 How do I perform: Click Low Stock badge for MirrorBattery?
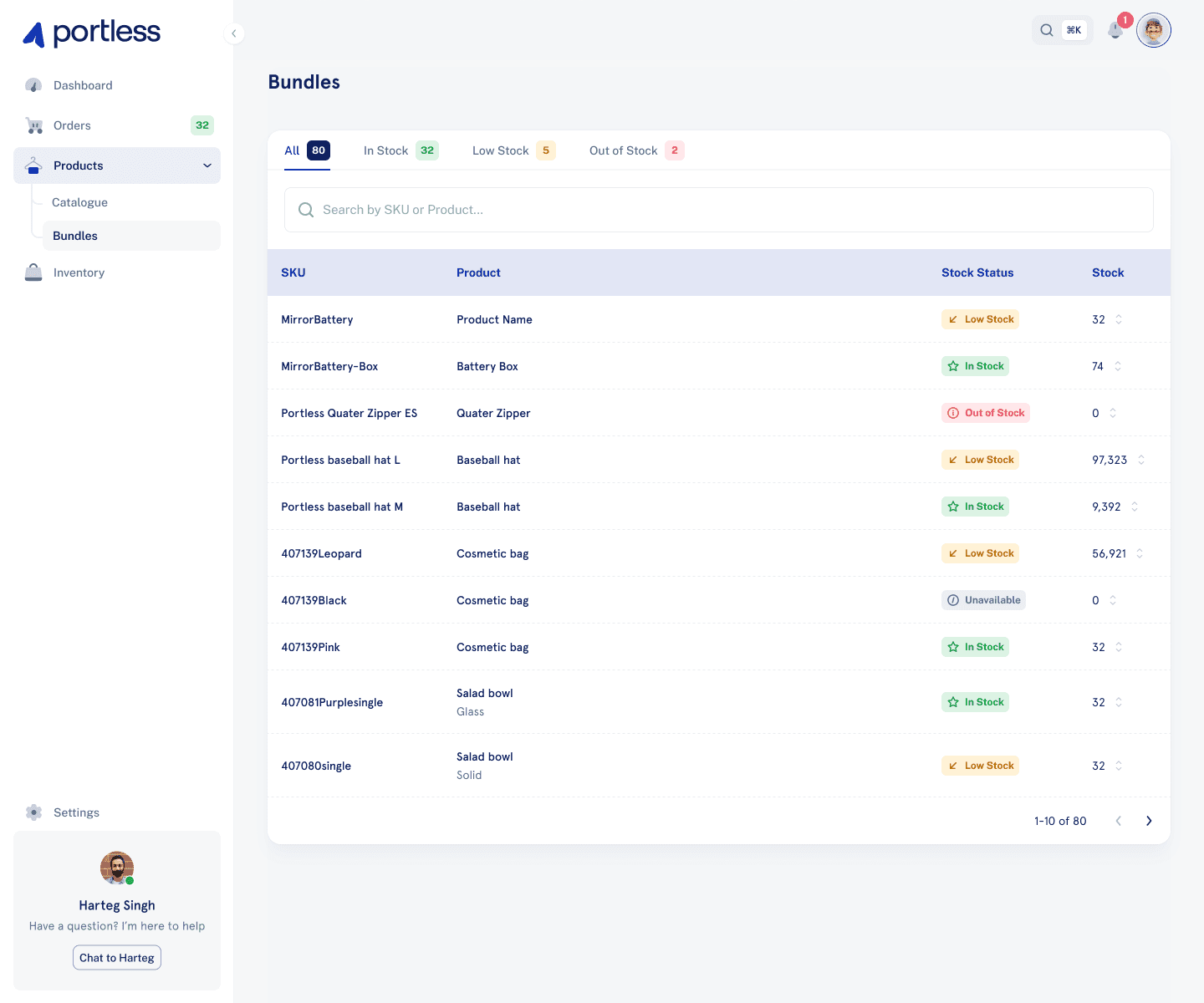tap(980, 319)
